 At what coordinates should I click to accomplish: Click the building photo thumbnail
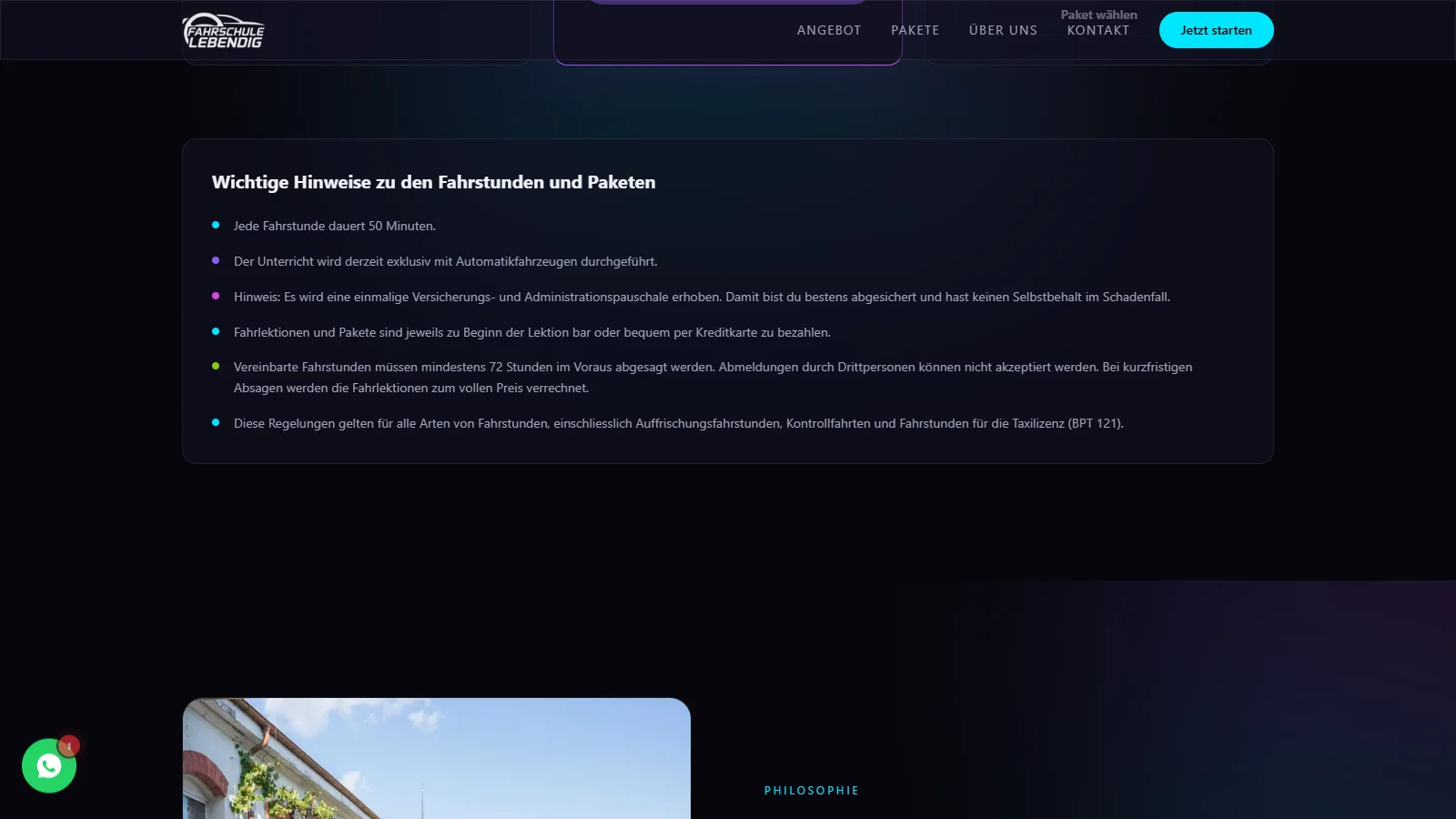point(437,758)
